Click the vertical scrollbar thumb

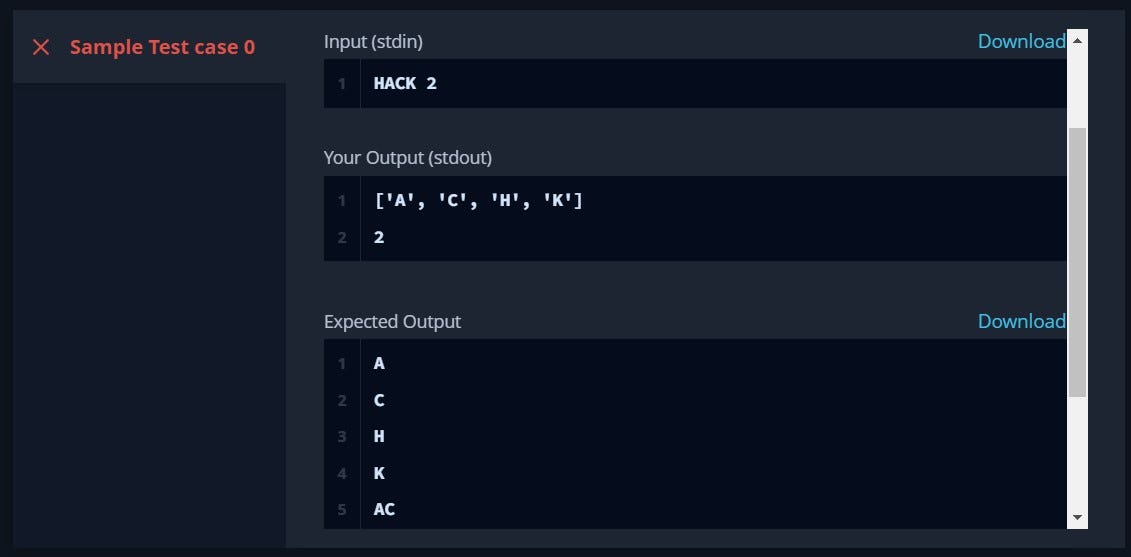click(1077, 263)
